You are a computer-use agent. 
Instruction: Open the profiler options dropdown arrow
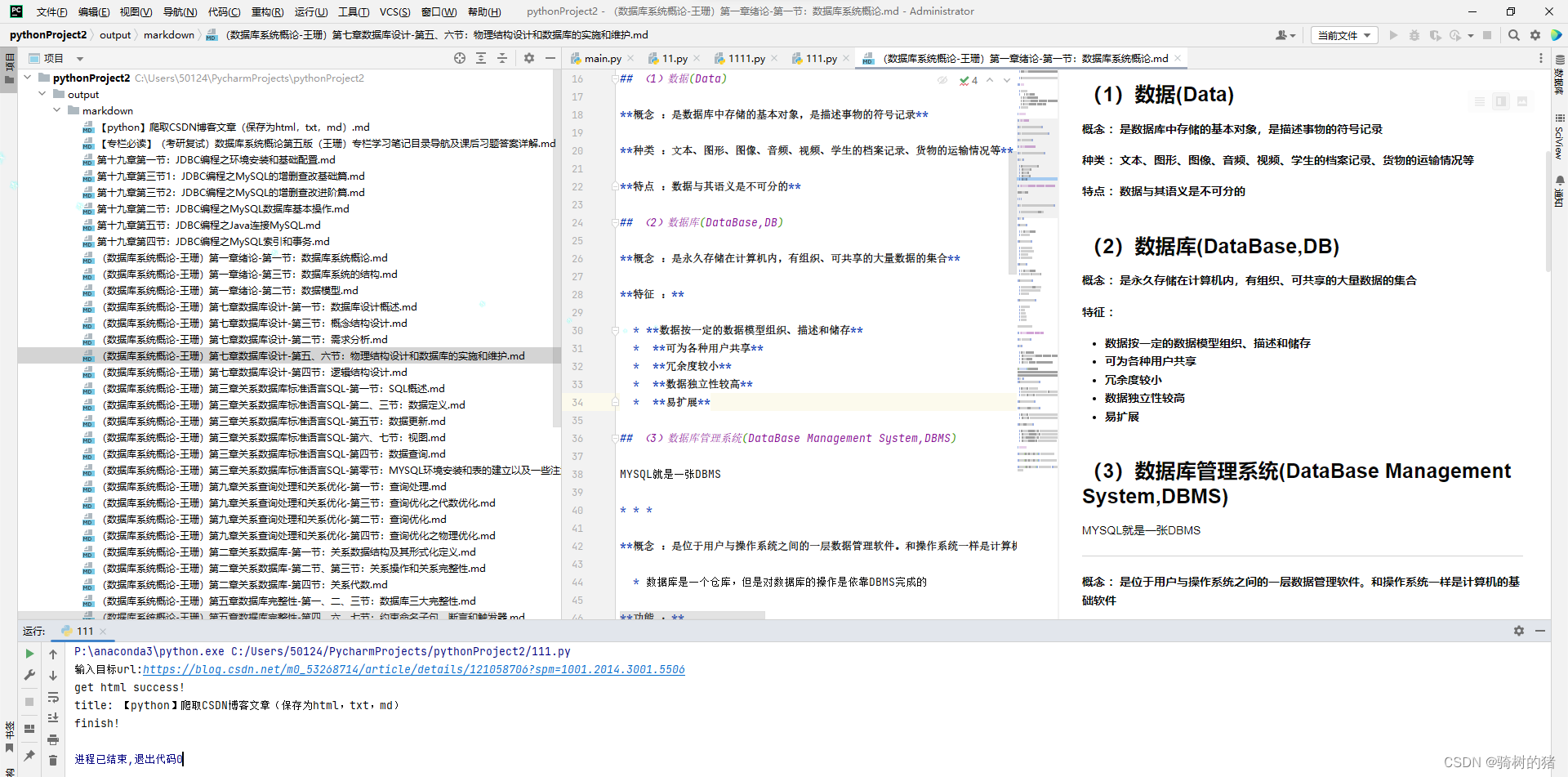(x=1471, y=35)
